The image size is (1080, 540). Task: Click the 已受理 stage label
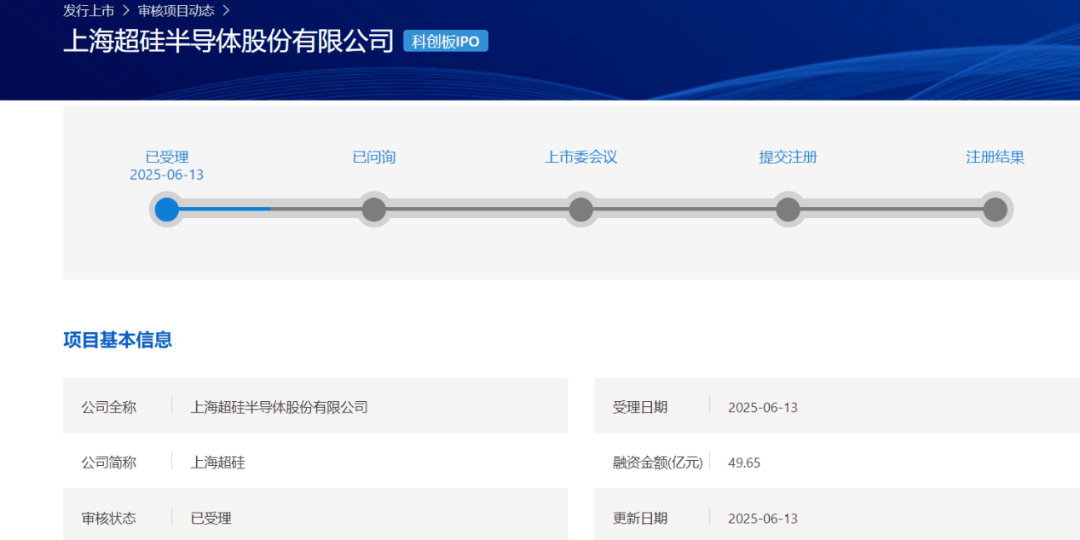point(167,157)
